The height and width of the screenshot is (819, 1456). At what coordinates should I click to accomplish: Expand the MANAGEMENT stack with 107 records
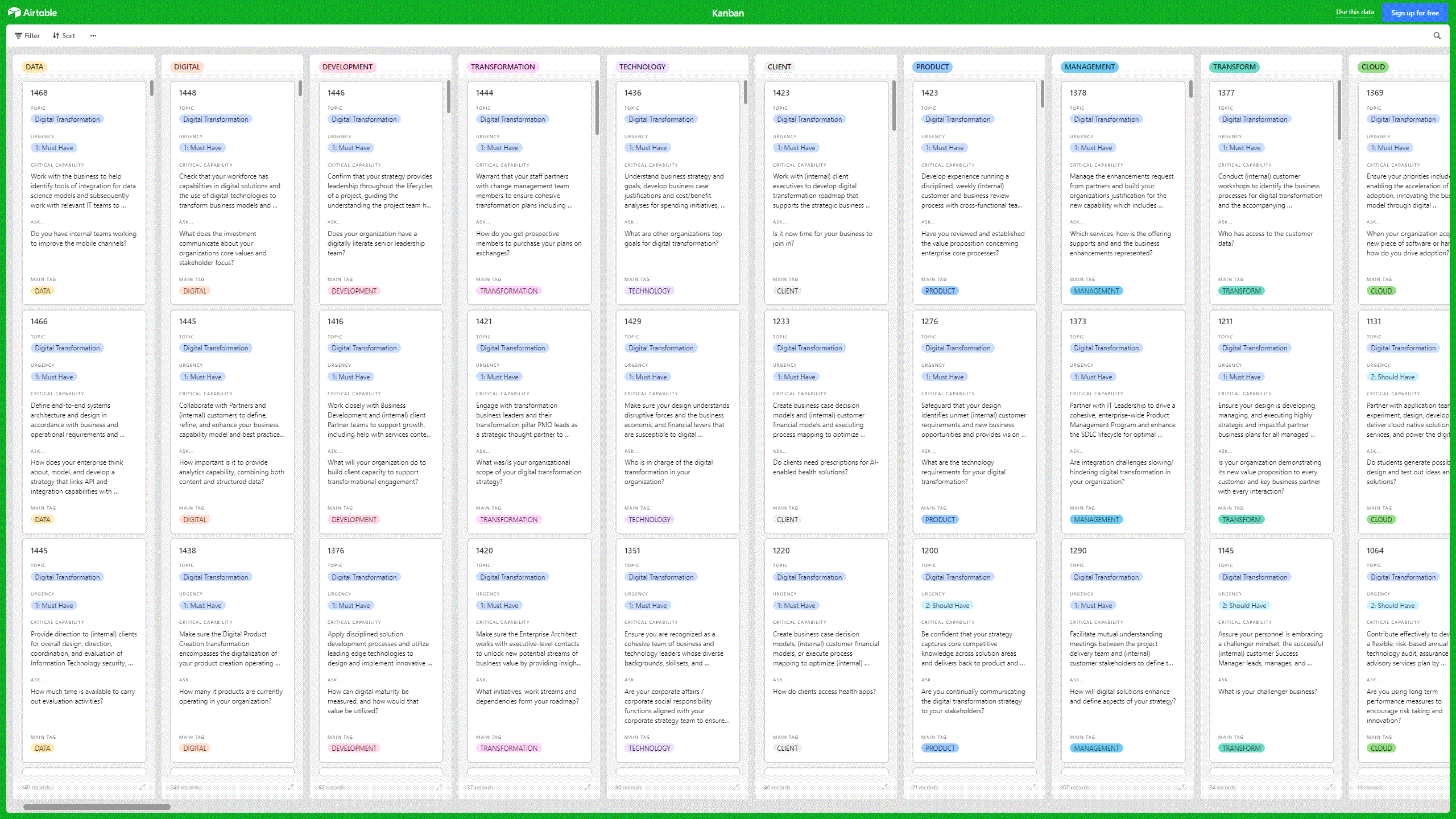1181,787
